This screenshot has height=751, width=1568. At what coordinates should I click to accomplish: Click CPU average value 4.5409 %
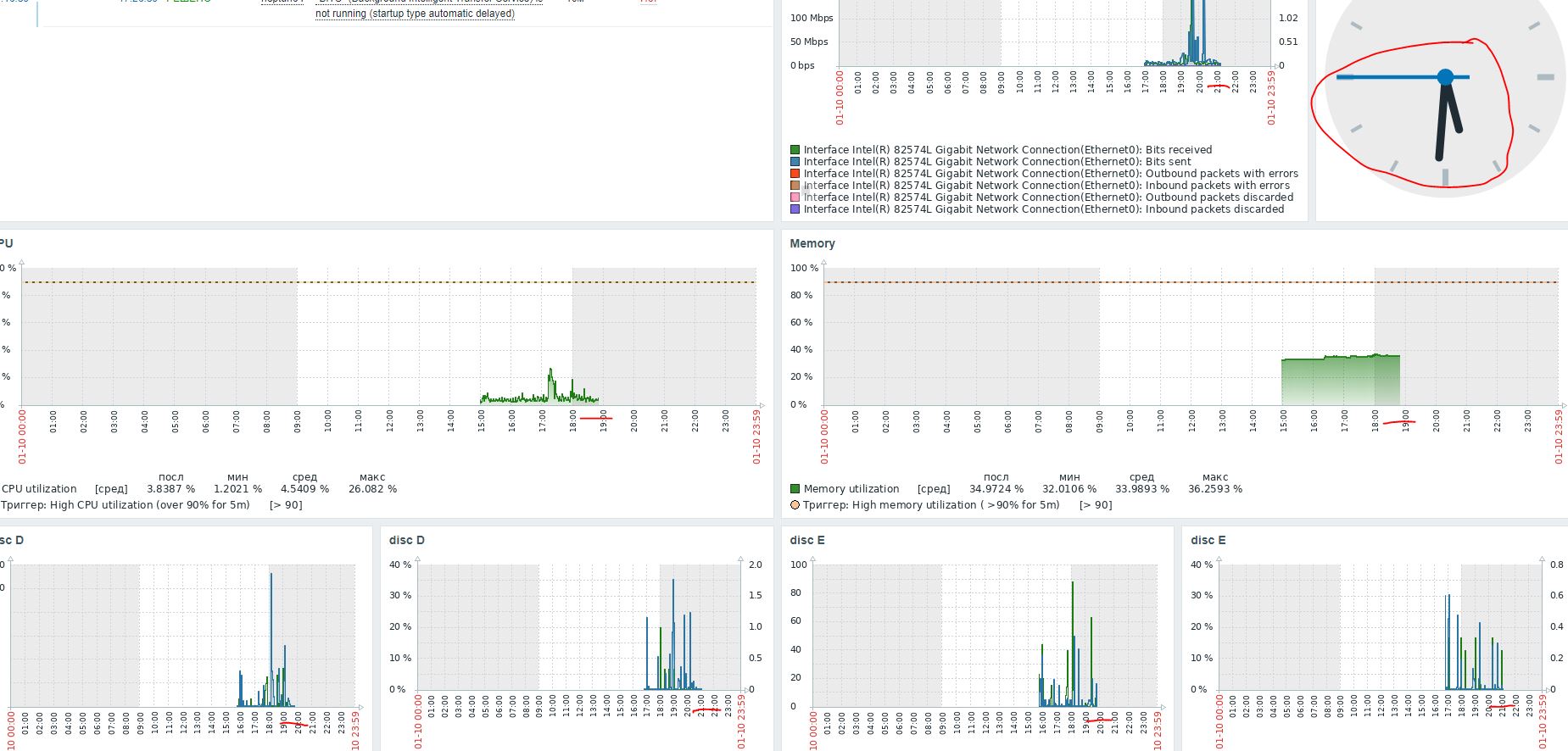click(304, 489)
